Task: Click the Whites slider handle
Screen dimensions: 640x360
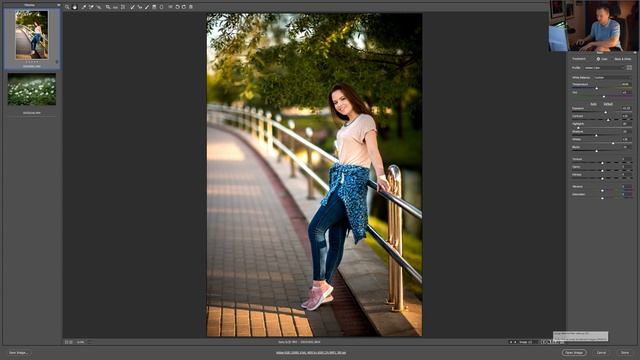Action: tap(613, 143)
